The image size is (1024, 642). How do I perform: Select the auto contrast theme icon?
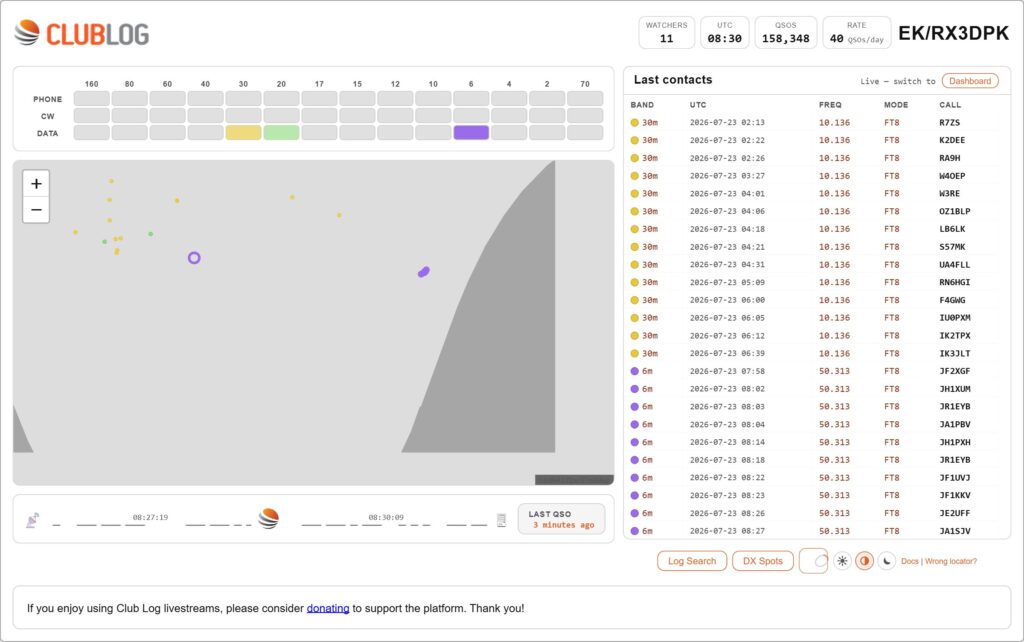(864, 561)
